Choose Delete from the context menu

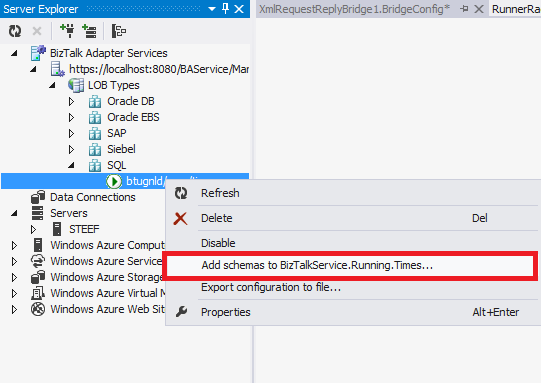coord(353,218)
